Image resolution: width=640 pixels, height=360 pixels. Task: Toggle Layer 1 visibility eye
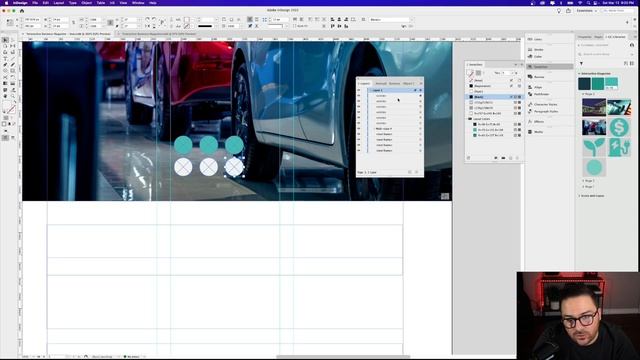359,90
